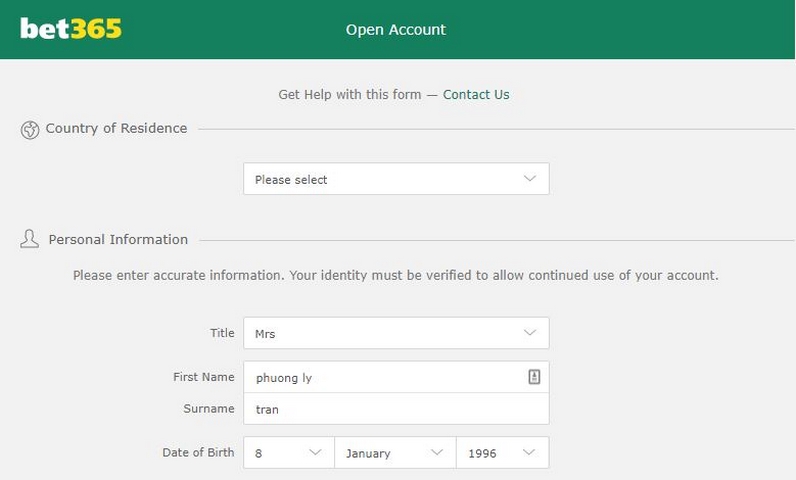This screenshot has width=796, height=480.
Task: Click the globe icon beside Country of Residence
Action: tap(30, 129)
